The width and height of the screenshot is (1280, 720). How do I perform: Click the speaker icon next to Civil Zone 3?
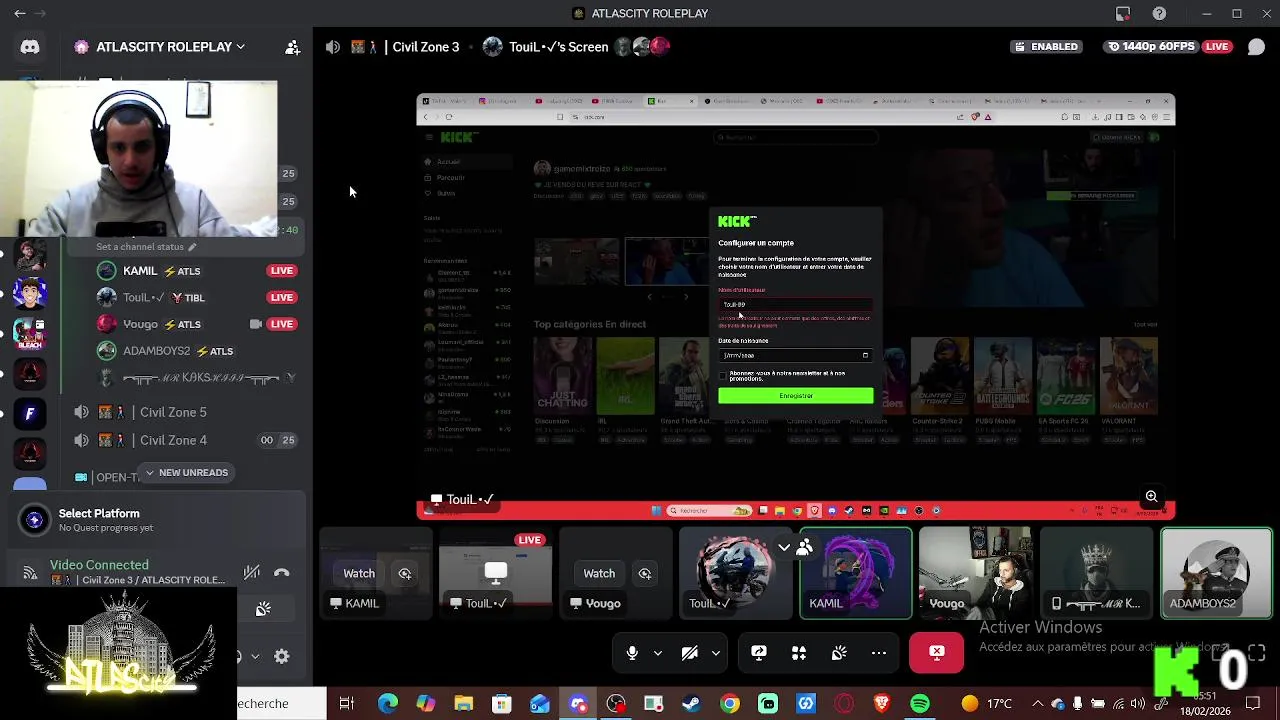pyautogui.click(x=333, y=47)
